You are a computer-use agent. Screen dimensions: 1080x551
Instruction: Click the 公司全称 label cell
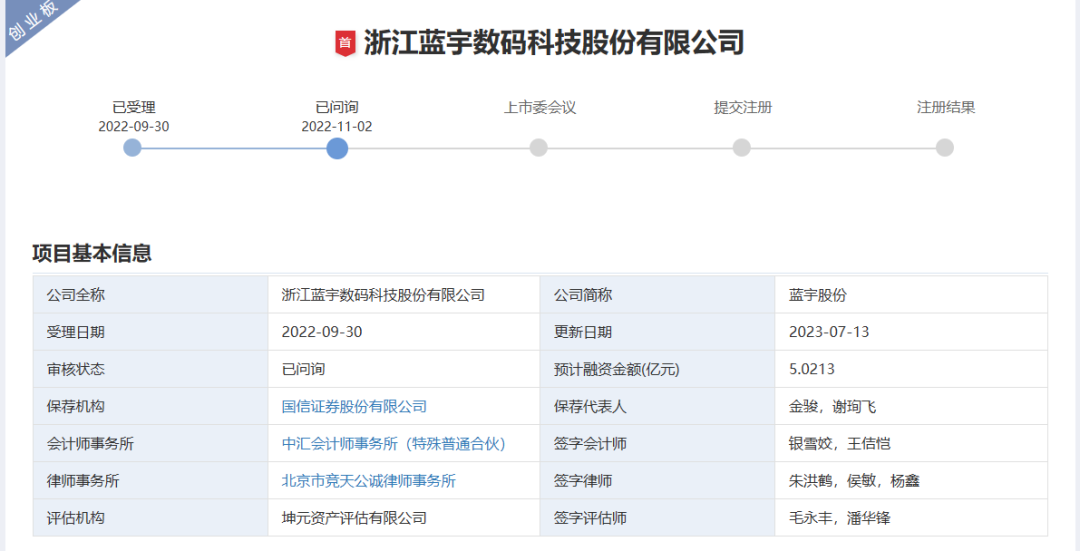(150, 295)
